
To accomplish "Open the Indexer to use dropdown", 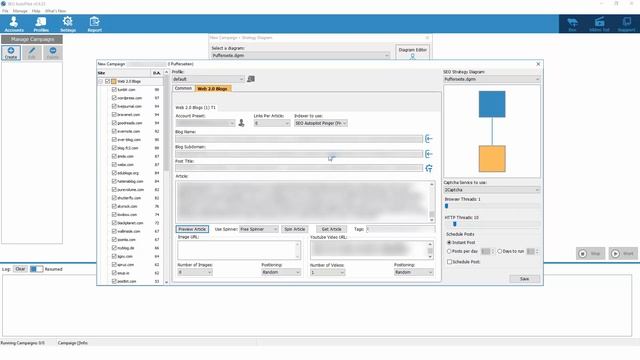I will pos(321,123).
